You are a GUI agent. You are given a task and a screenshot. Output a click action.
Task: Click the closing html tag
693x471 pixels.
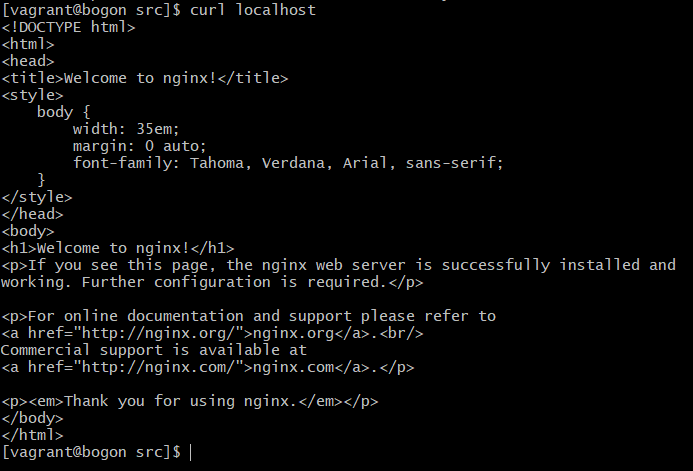click(33, 435)
